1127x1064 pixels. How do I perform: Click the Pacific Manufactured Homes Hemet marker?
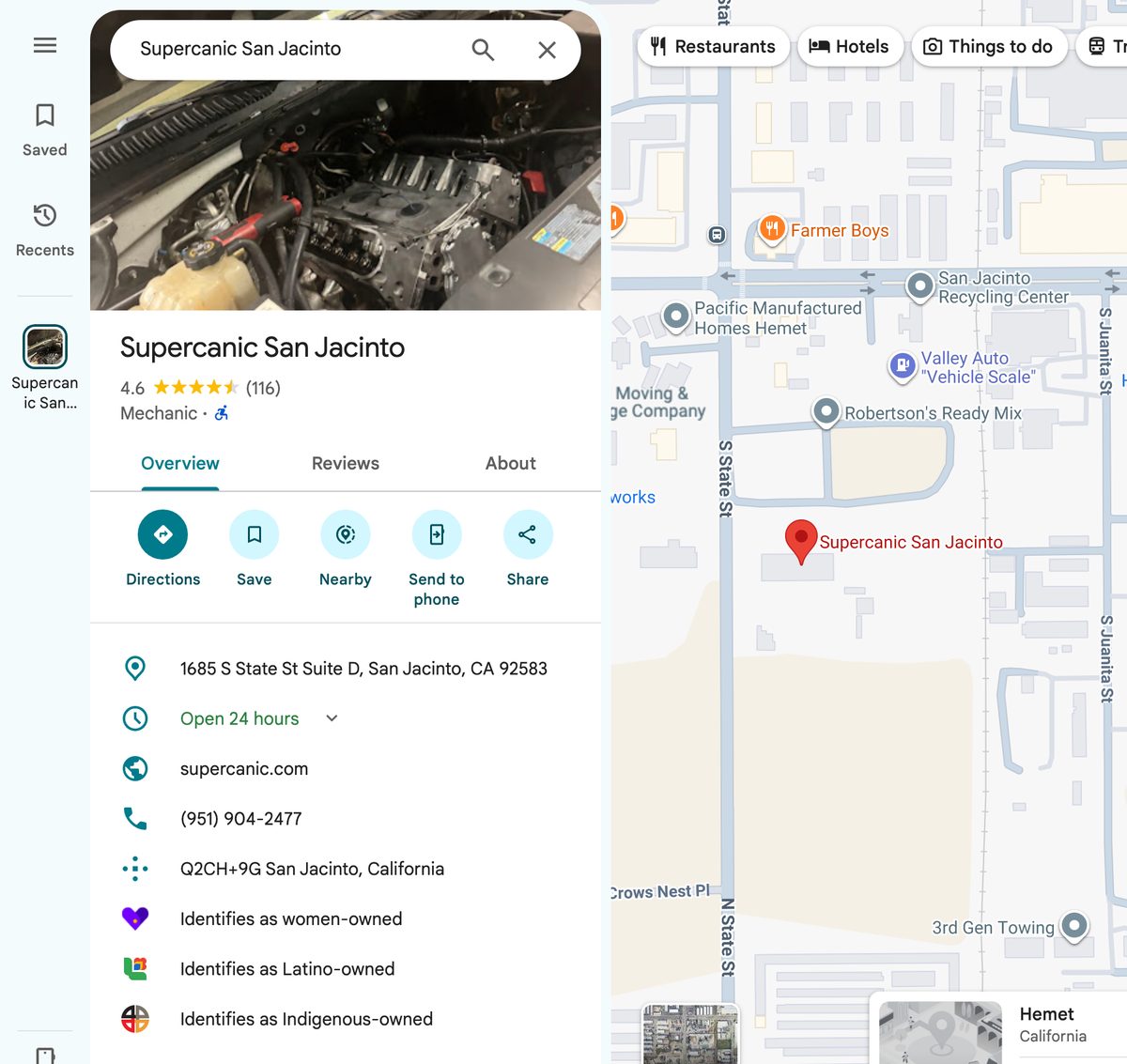click(x=676, y=316)
